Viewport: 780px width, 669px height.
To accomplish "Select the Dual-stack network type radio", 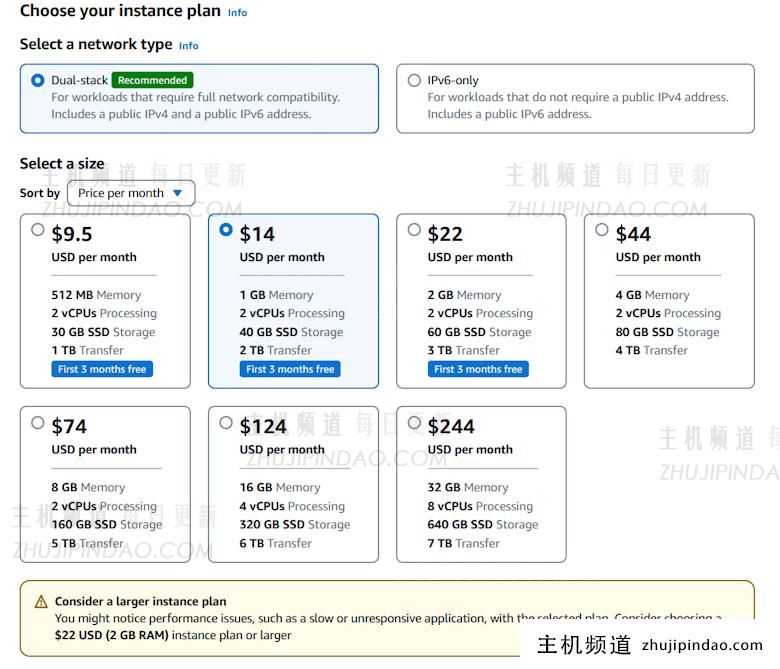I will click(x=38, y=80).
